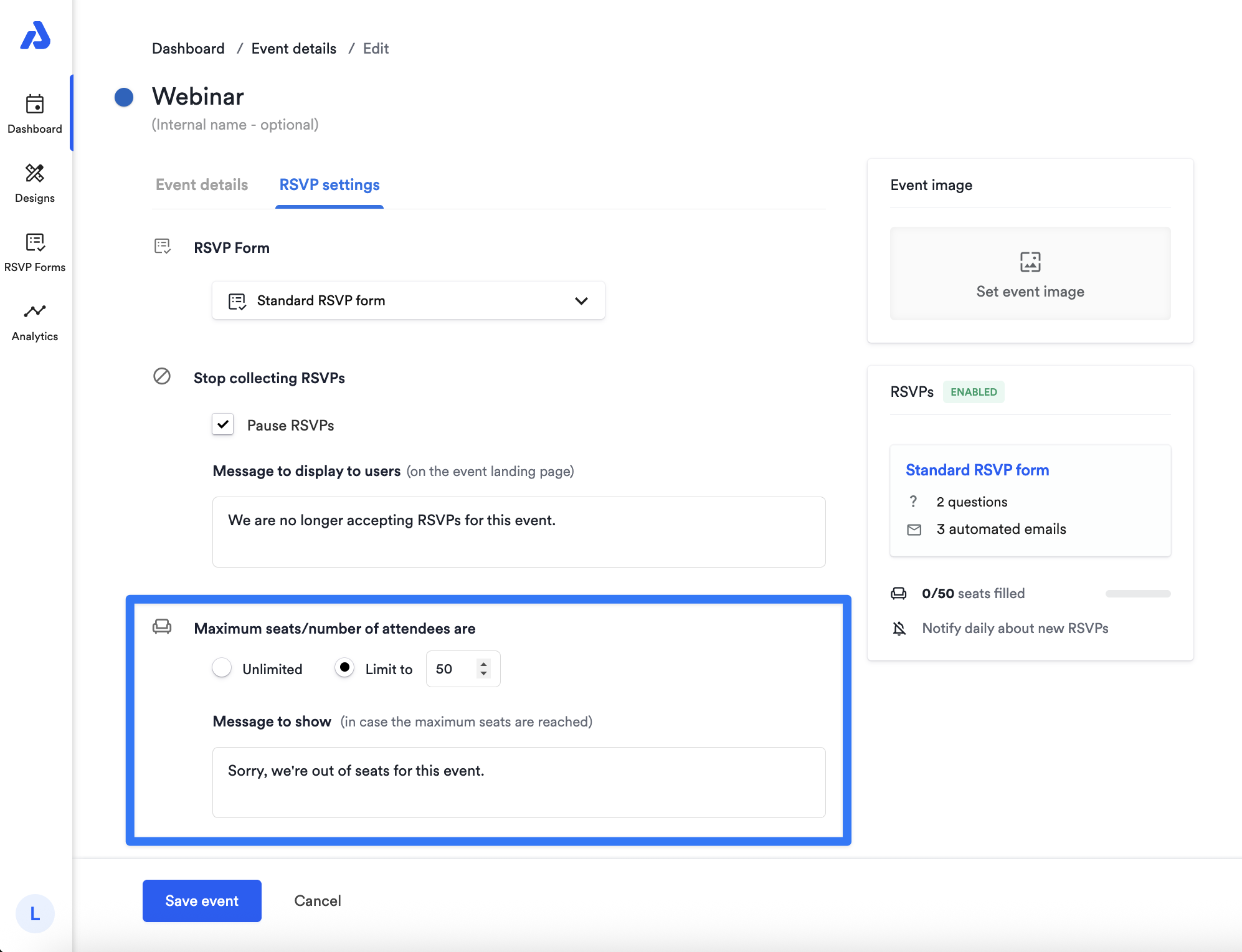Viewport: 1242px width, 952px height.
Task: Click the out of seats message field
Action: point(518,782)
